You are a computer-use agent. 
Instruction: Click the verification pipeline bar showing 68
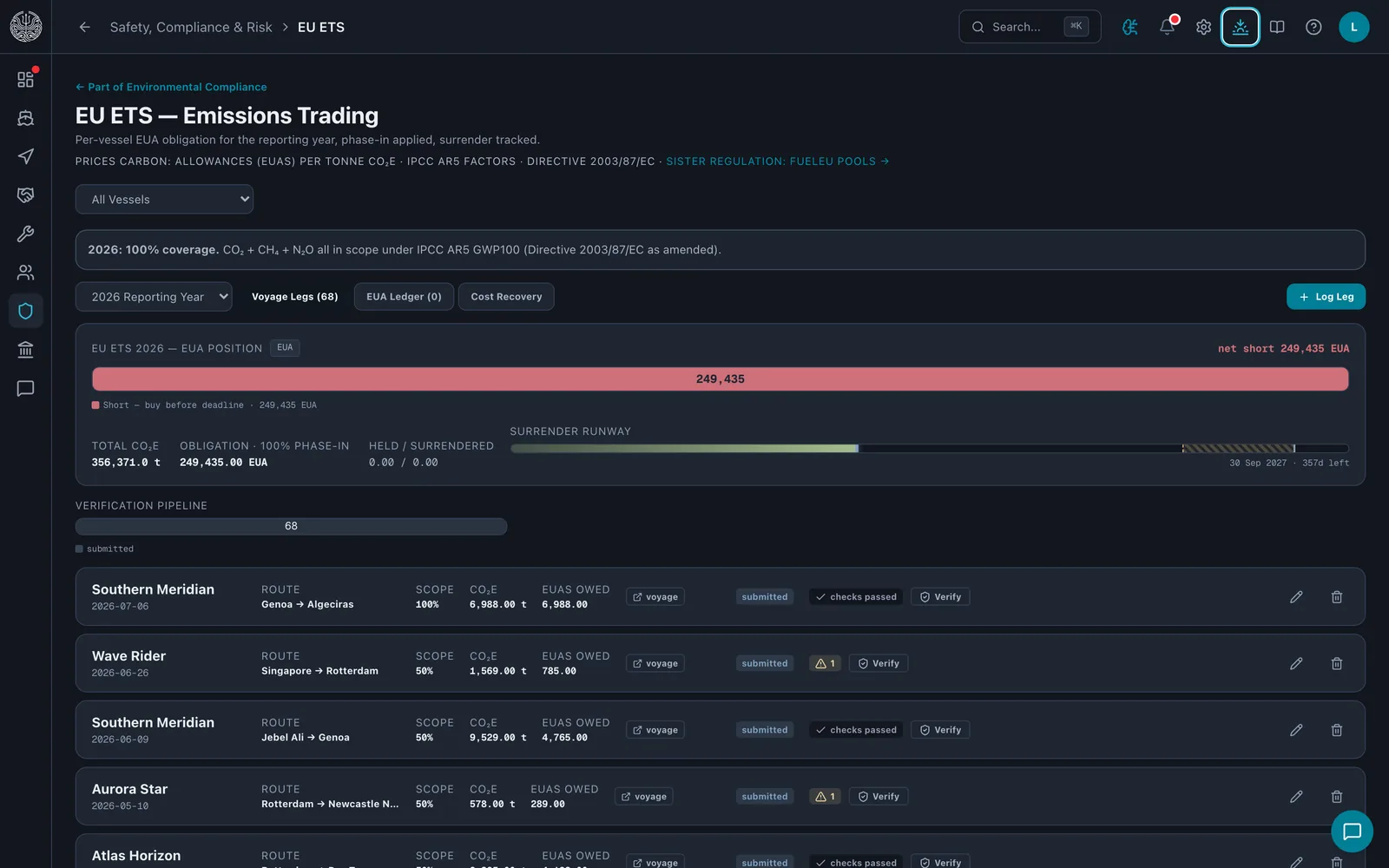click(291, 526)
